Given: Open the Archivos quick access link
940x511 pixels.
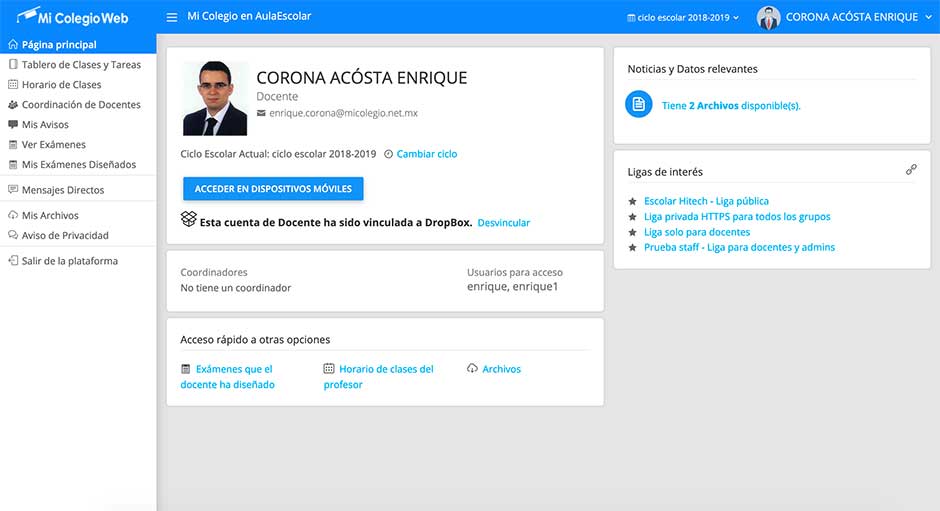Looking at the screenshot, I should point(501,369).
